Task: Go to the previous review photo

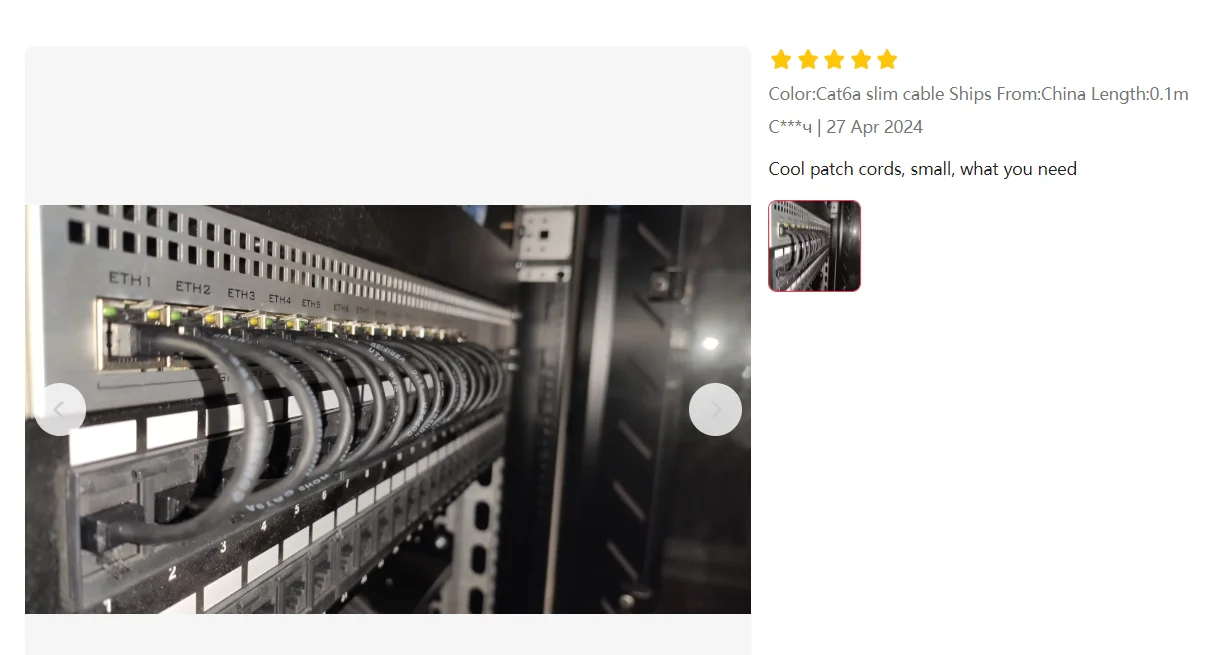Action: coord(60,409)
